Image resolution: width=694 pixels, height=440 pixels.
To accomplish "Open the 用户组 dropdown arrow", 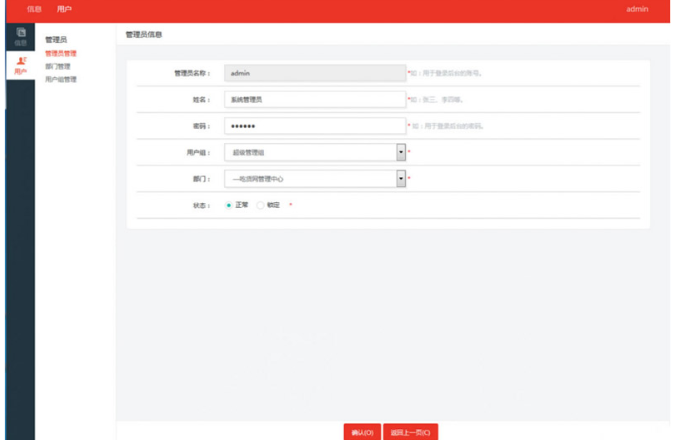I will (401, 152).
